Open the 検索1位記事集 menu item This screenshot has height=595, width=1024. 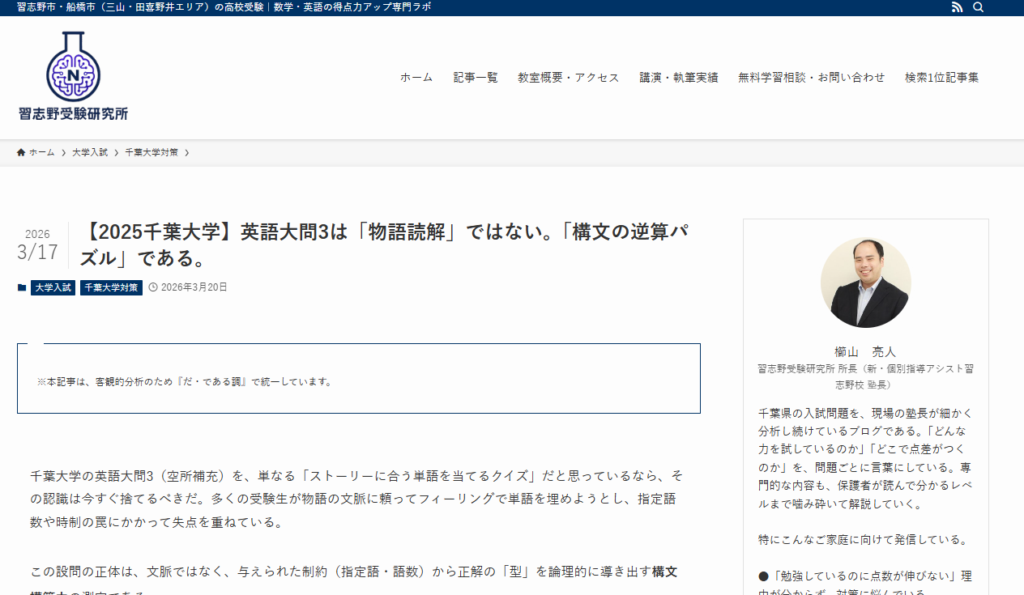[x=941, y=78]
